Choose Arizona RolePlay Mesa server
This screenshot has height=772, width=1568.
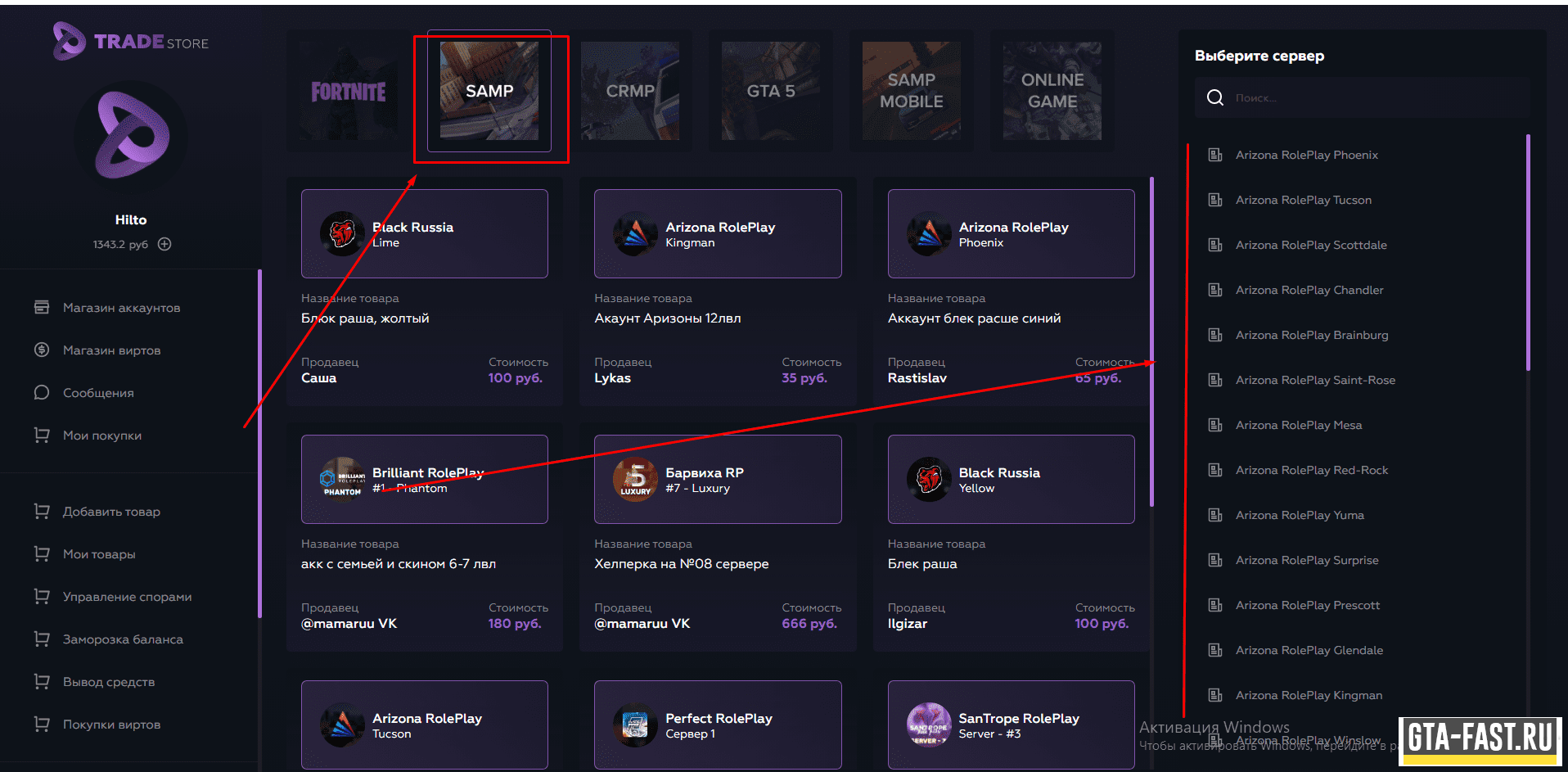click(x=1299, y=425)
